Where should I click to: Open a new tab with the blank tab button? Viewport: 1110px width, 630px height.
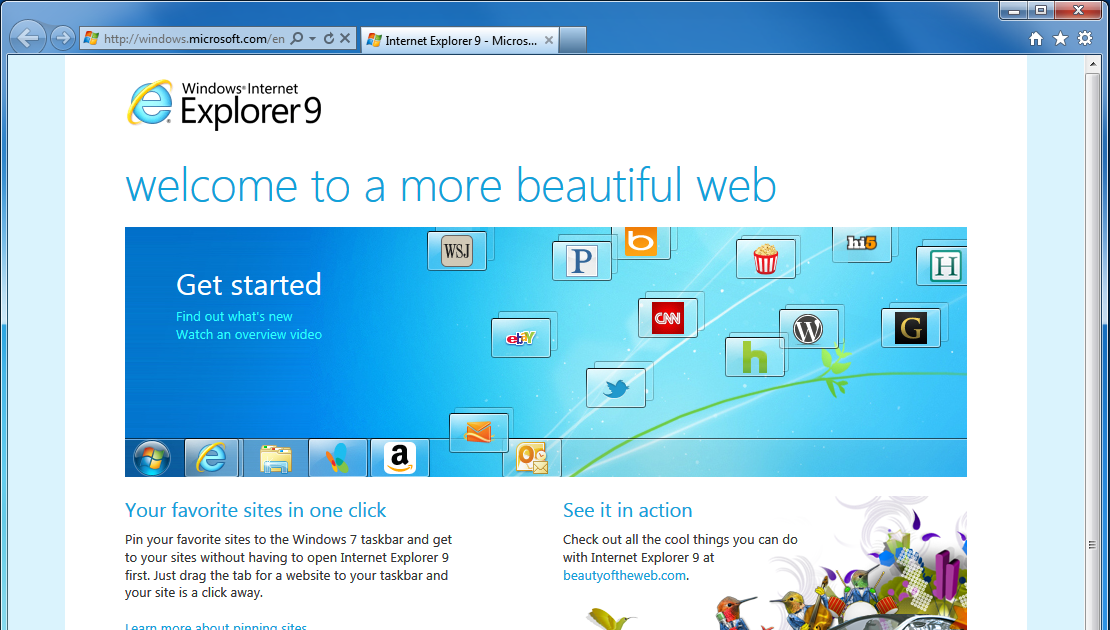573,40
